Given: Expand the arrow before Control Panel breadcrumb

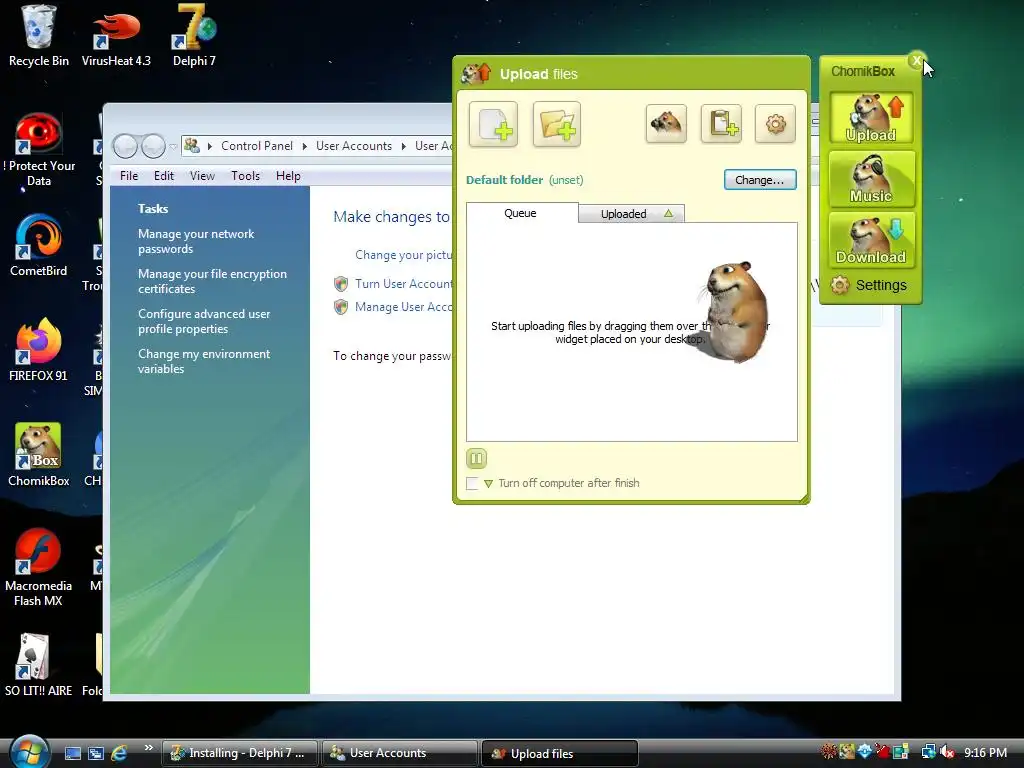Looking at the screenshot, I should [210, 146].
